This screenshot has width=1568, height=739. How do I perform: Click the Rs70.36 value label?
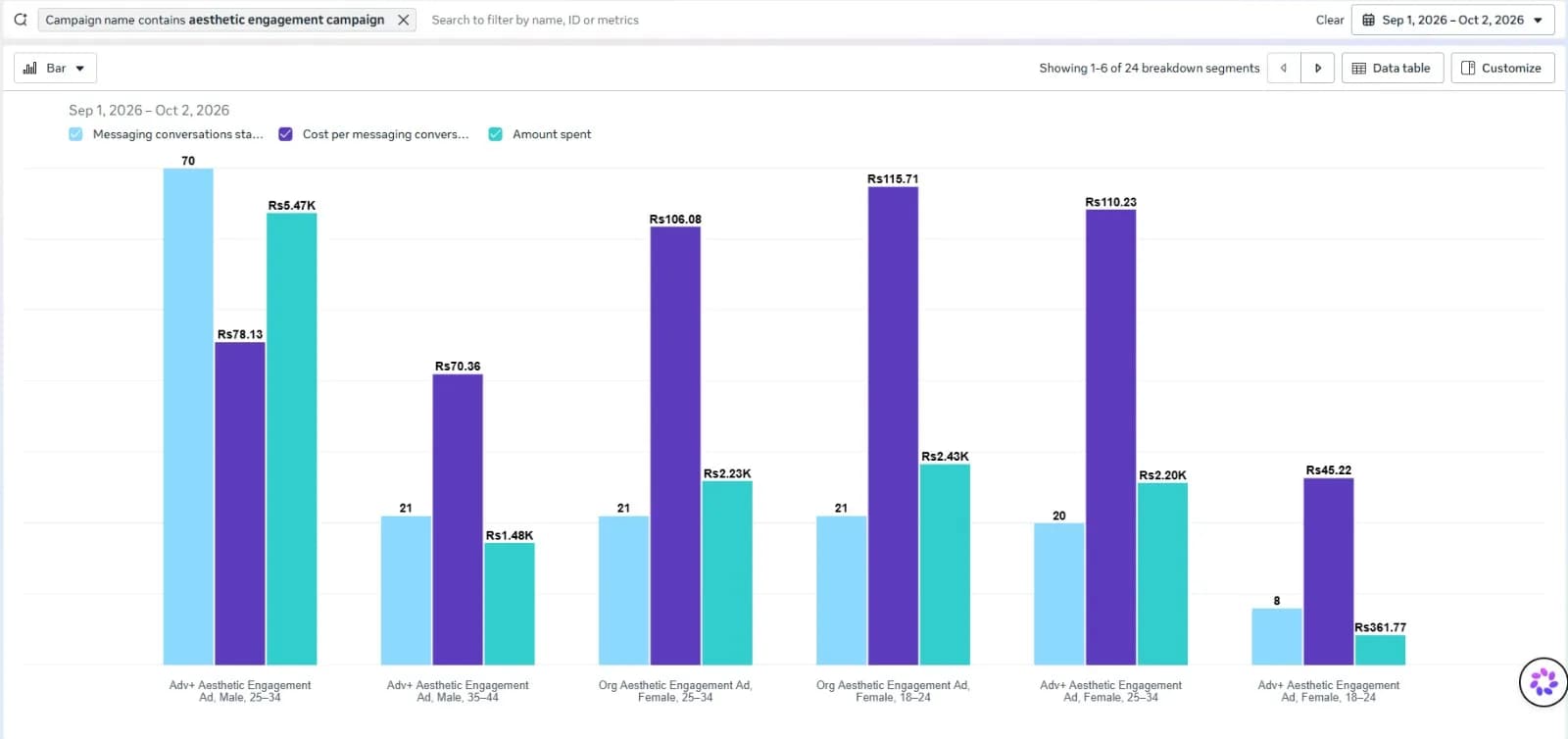458,367
